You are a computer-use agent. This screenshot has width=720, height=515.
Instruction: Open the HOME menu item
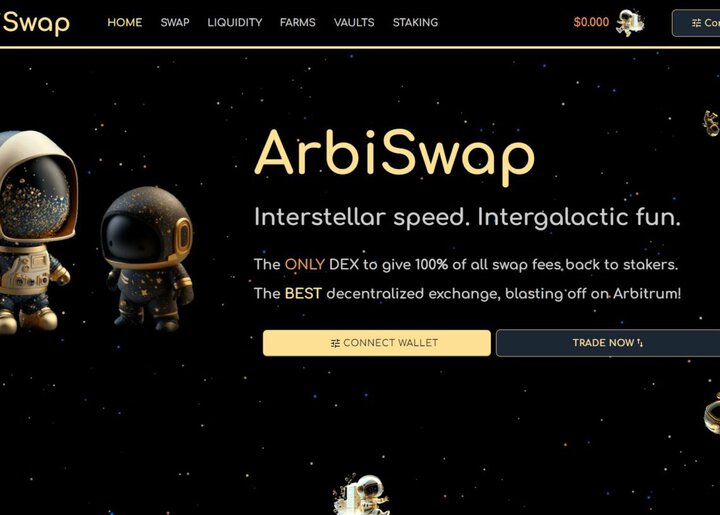point(124,22)
